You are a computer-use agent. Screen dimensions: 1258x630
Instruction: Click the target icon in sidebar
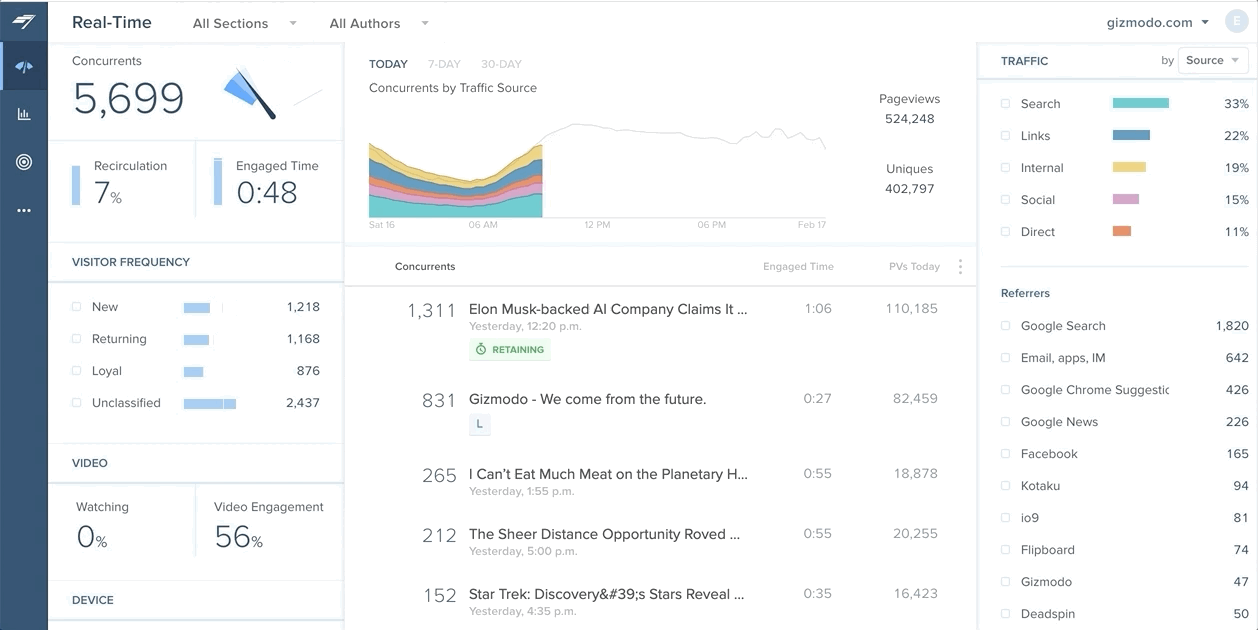pyautogui.click(x=24, y=162)
